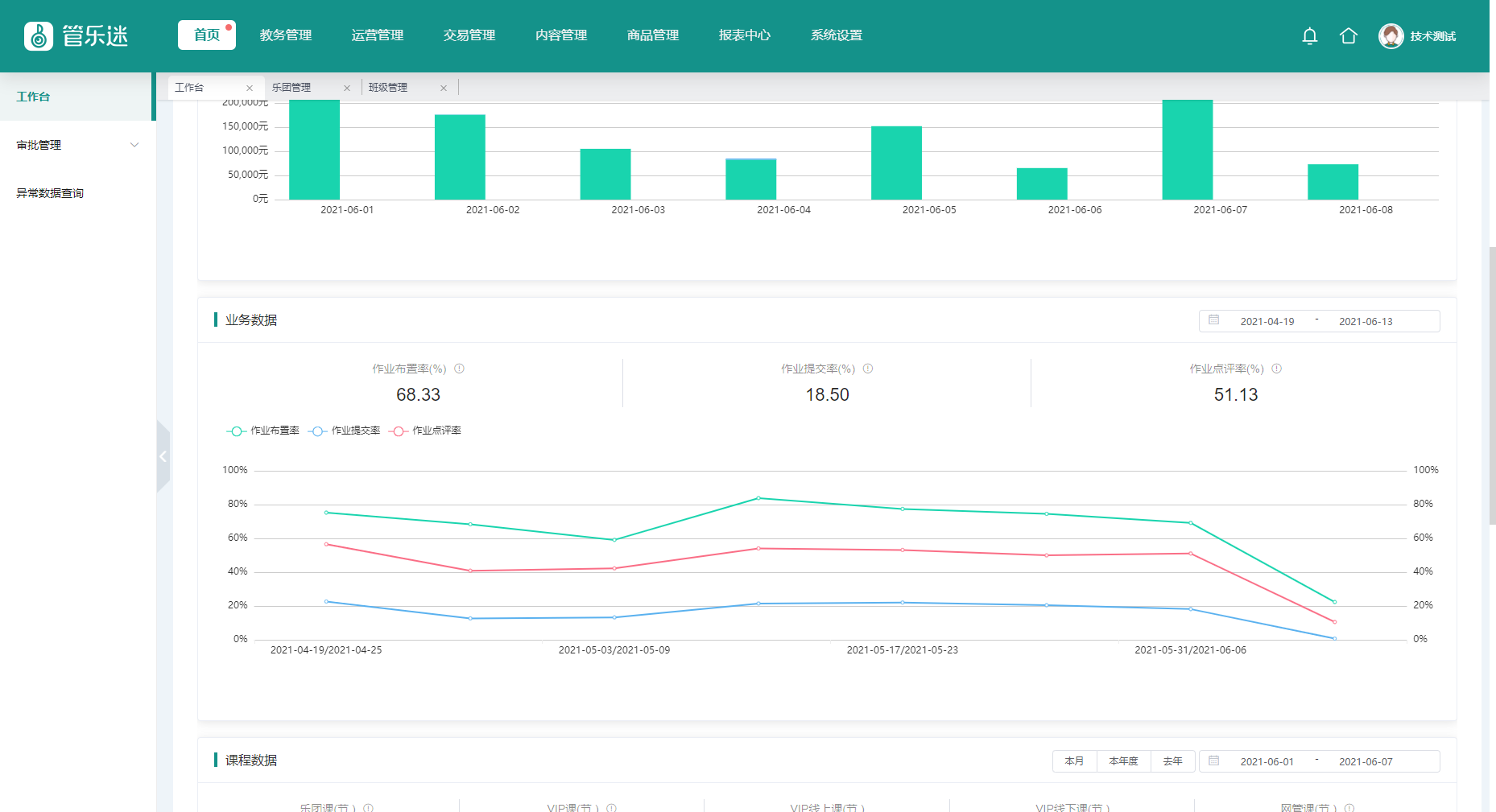
Task: Toggle 作业点评率 legend series
Action: [425, 431]
